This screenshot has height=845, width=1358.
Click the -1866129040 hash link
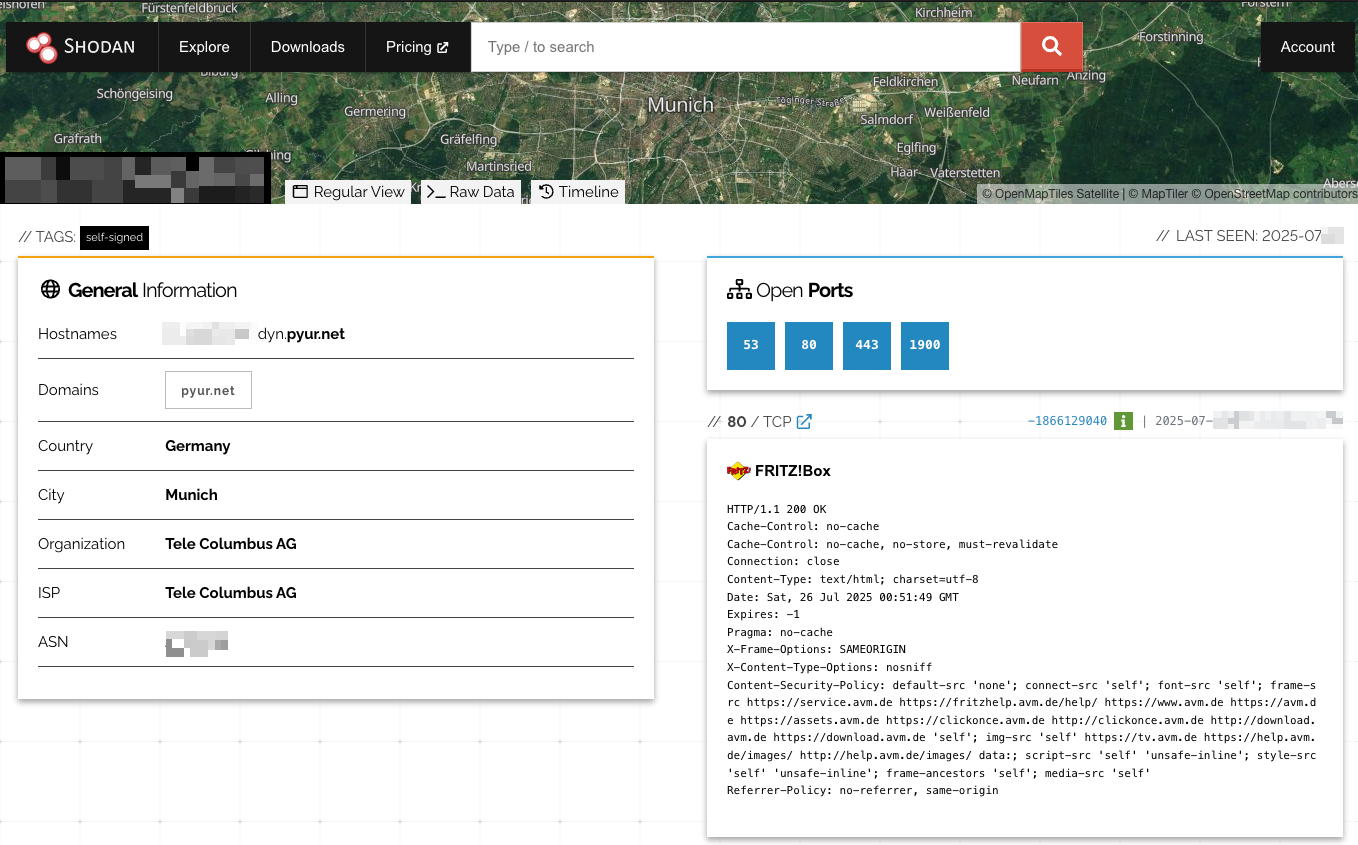[x=1067, y=421]
